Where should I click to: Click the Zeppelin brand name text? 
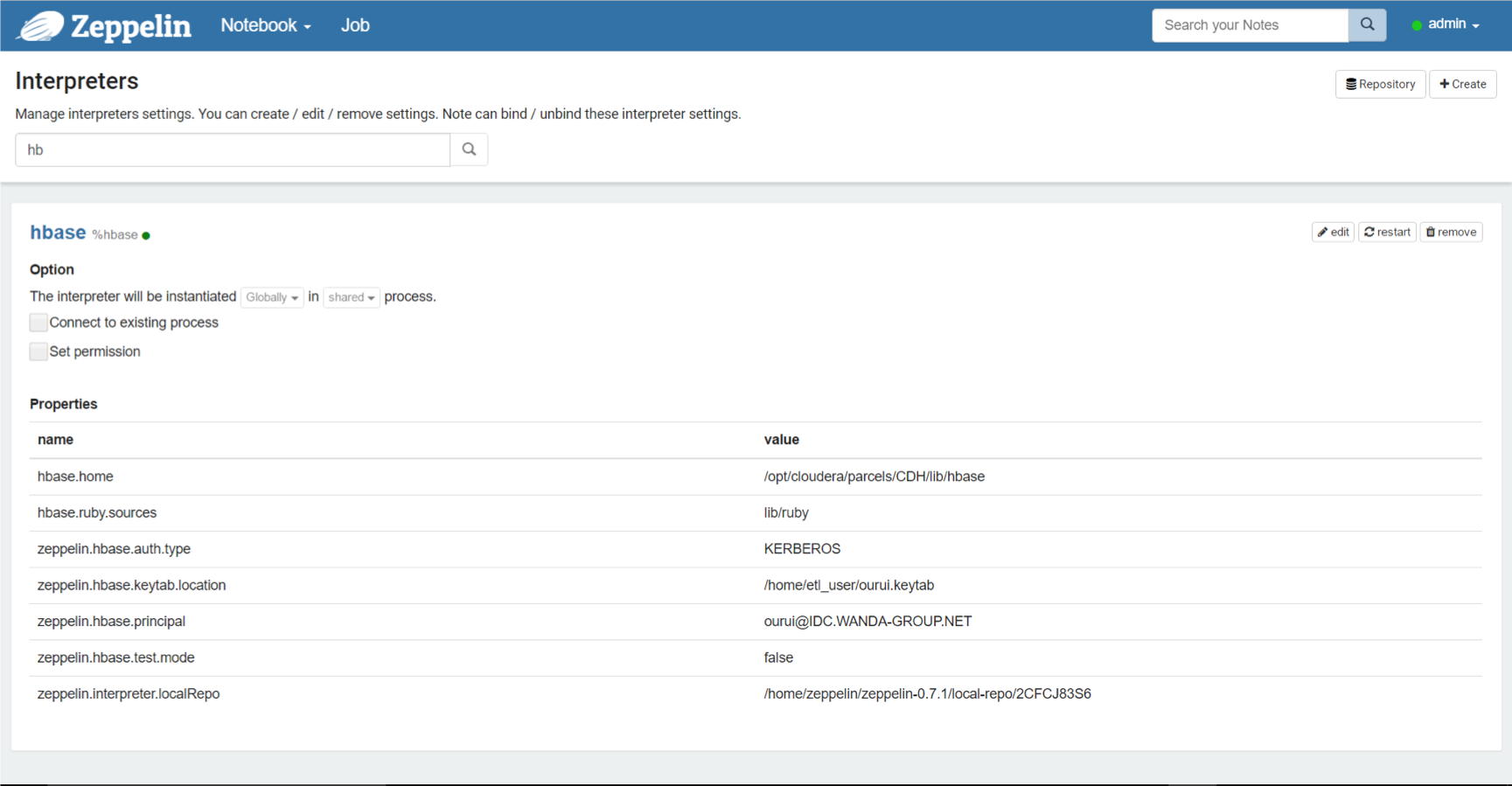tap(131, 26)
